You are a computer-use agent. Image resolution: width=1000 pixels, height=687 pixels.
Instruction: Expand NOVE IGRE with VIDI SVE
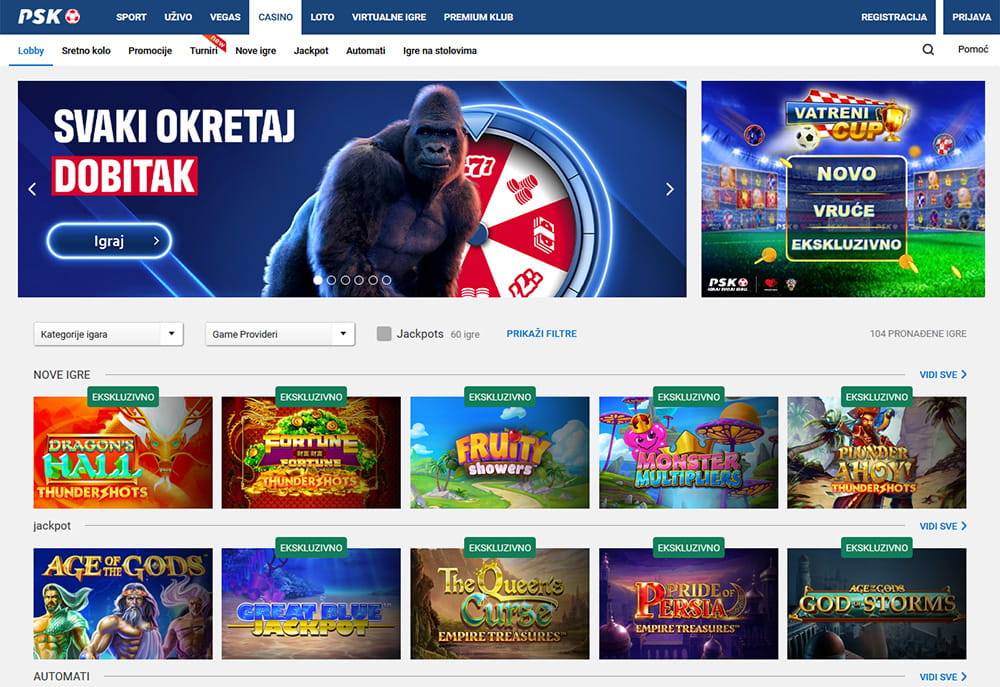[x=943, y=374]
